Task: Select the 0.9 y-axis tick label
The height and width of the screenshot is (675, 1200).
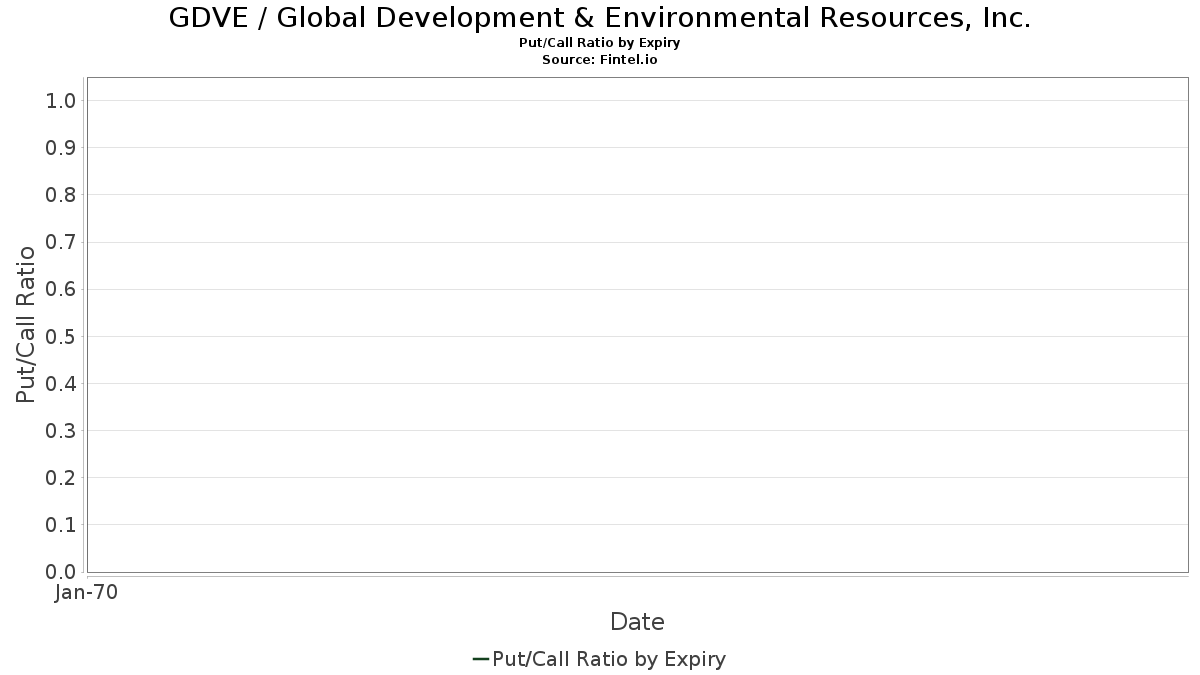Action: (61, 148)
